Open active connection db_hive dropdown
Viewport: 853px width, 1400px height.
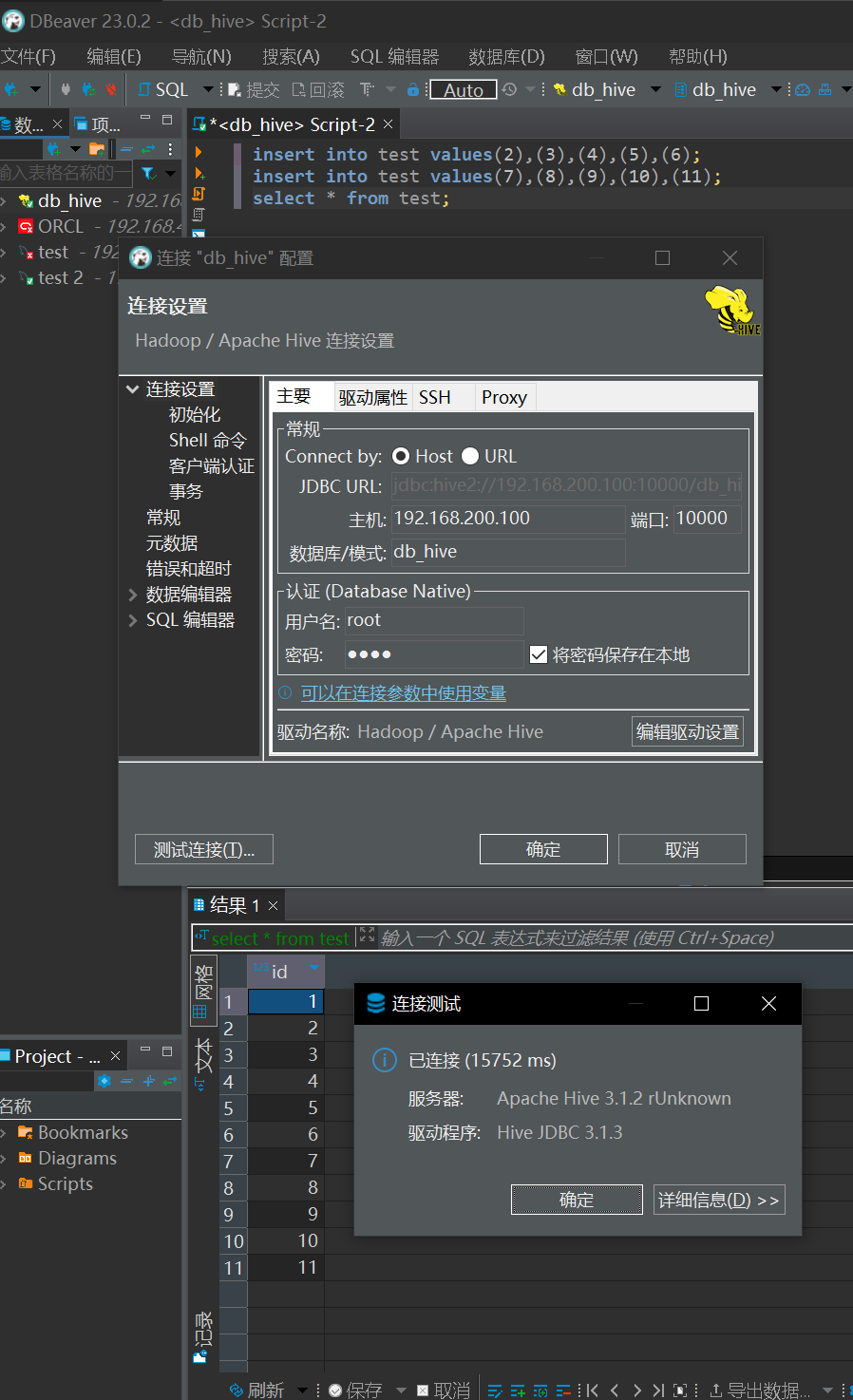pos(655,89)
